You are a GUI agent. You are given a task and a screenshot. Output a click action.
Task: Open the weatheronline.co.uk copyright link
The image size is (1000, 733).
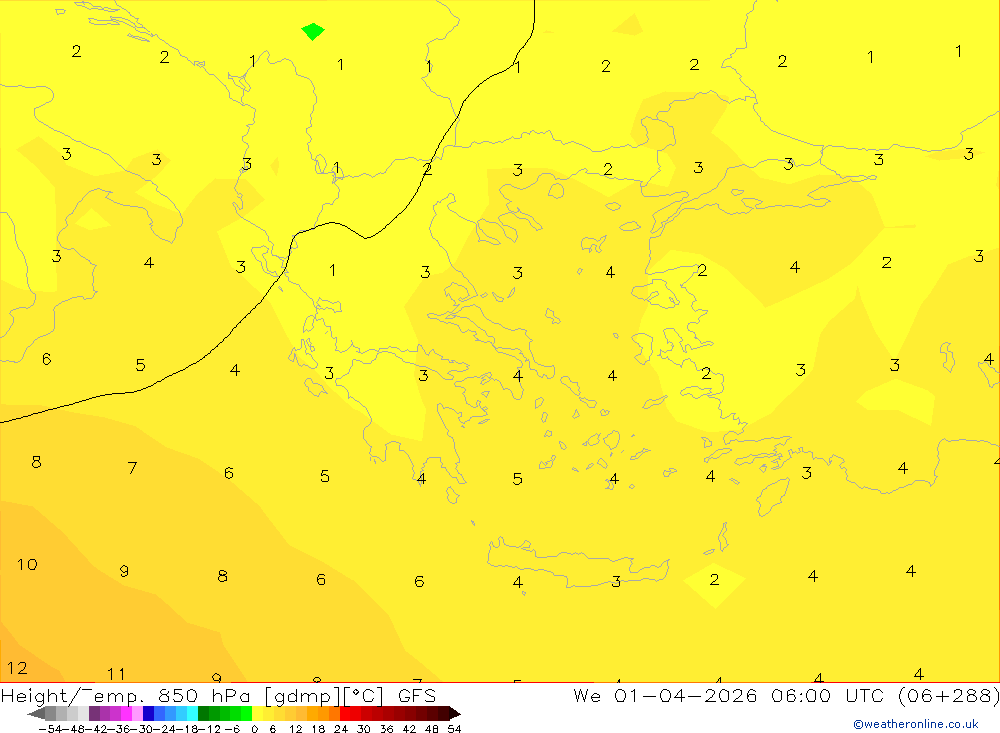(916, 724)
